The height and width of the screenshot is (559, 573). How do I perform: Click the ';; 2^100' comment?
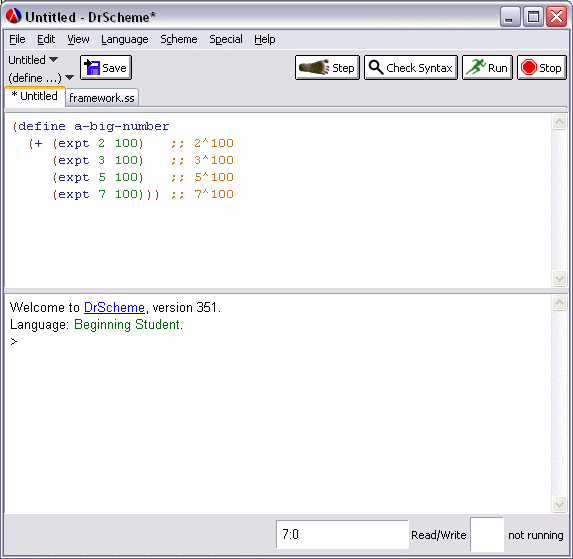pyautogui.click(x=202, y=143)
